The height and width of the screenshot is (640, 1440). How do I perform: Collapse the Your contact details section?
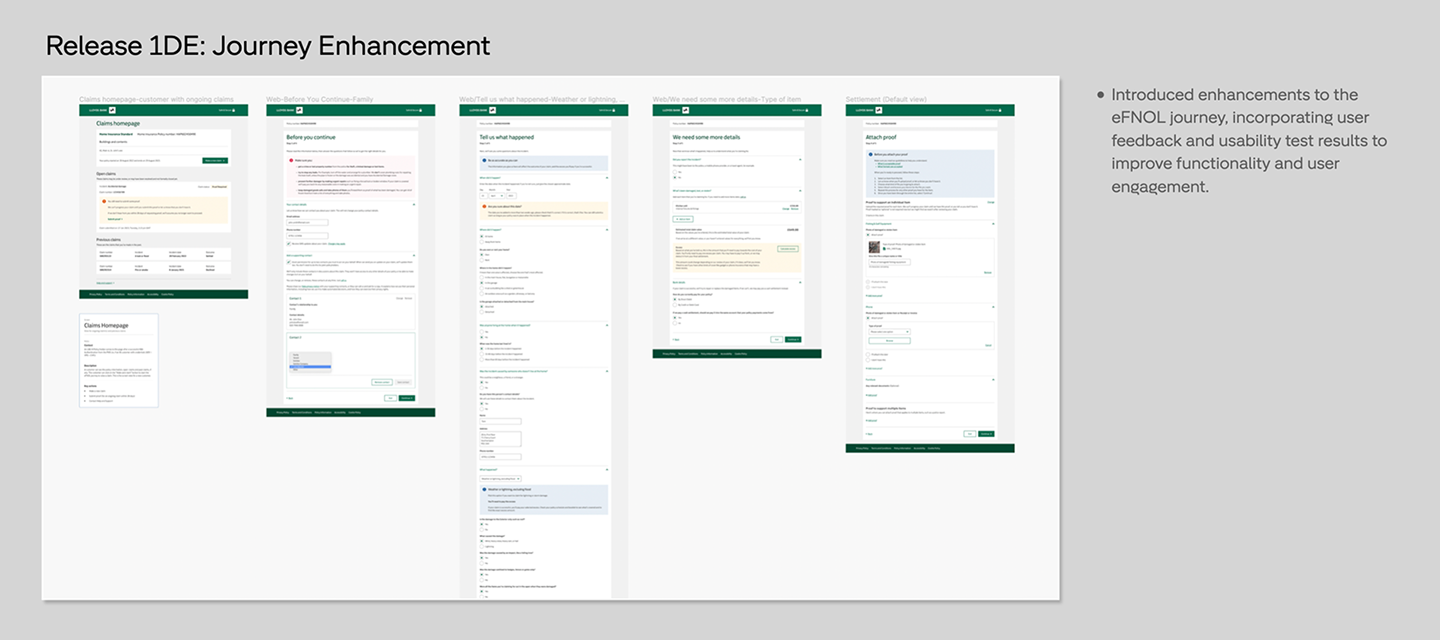click(x=414, y=204)
